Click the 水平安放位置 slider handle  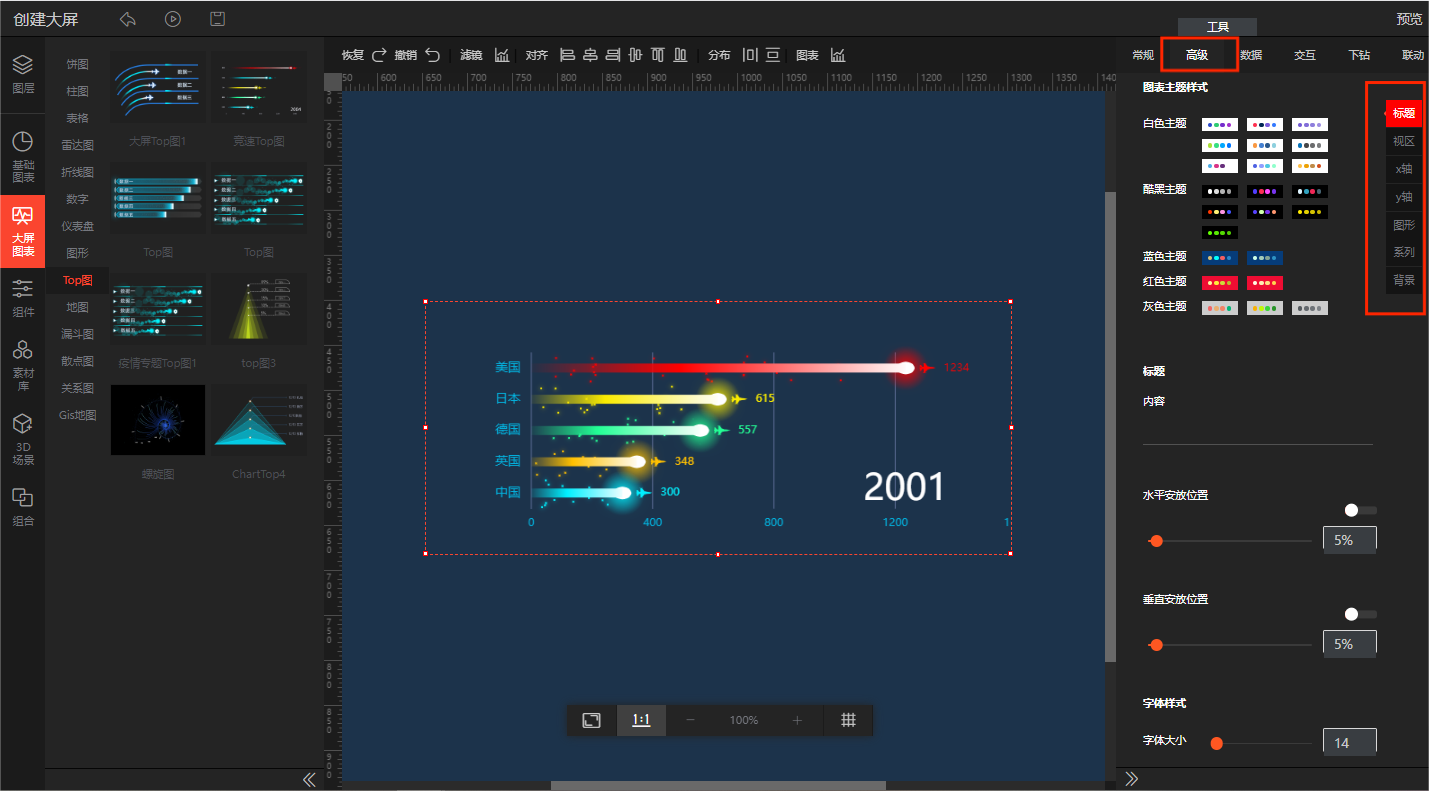click(x=1157, y=541)
